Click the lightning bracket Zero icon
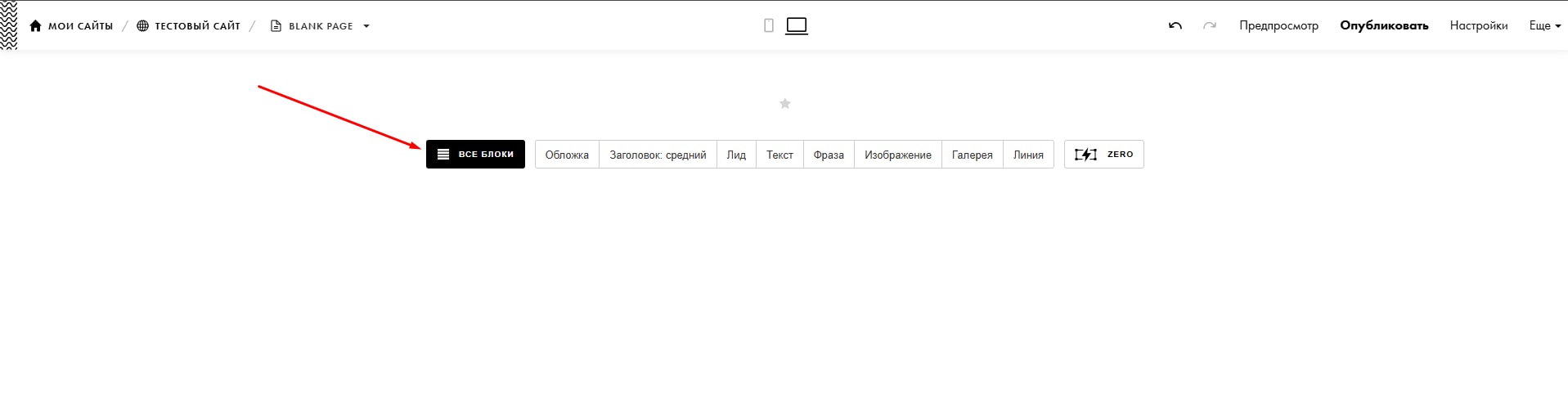The width and height of the screenshot is (1568, 409). pos(1085,154)
